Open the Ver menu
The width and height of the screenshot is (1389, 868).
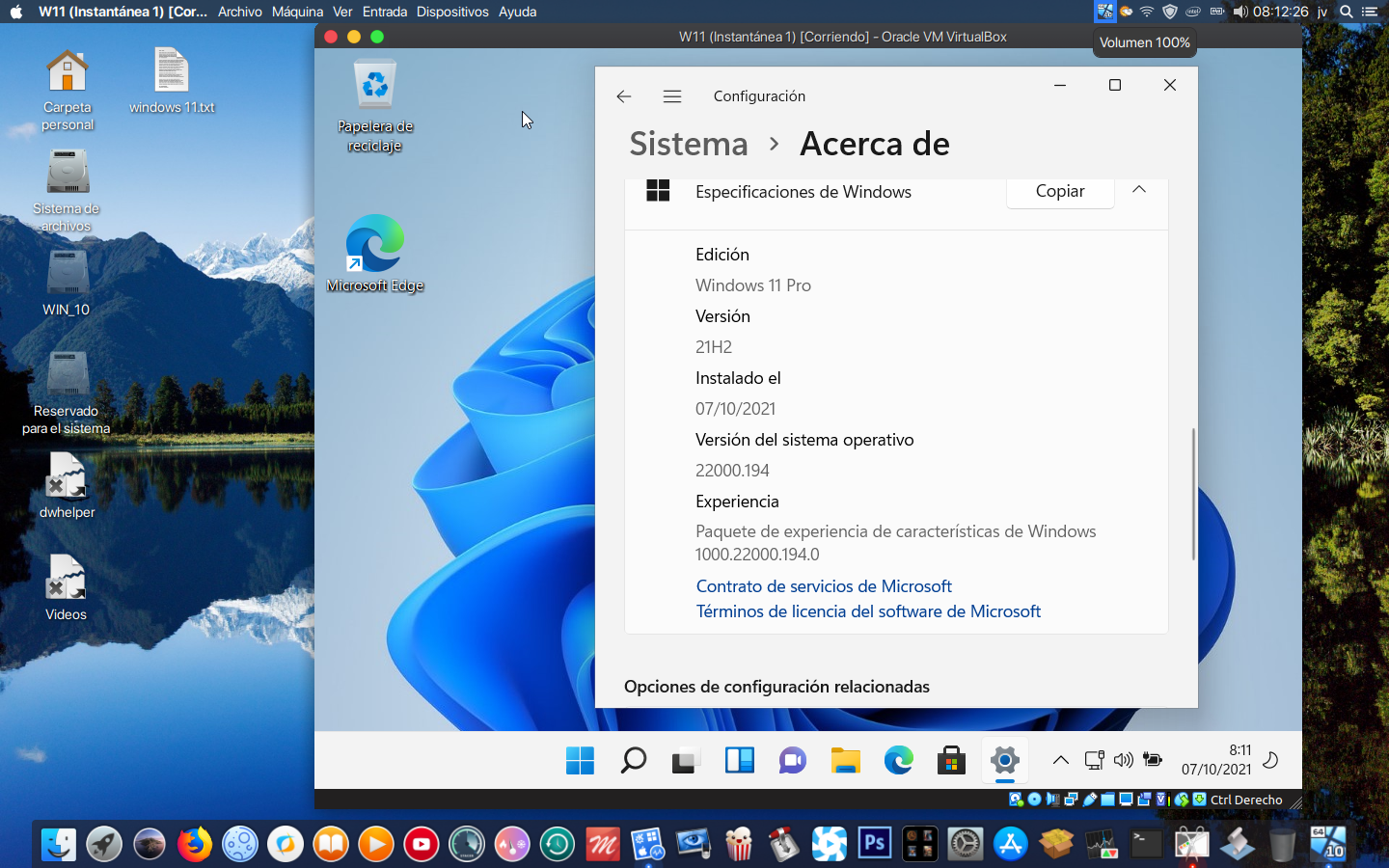coord(342,12)
